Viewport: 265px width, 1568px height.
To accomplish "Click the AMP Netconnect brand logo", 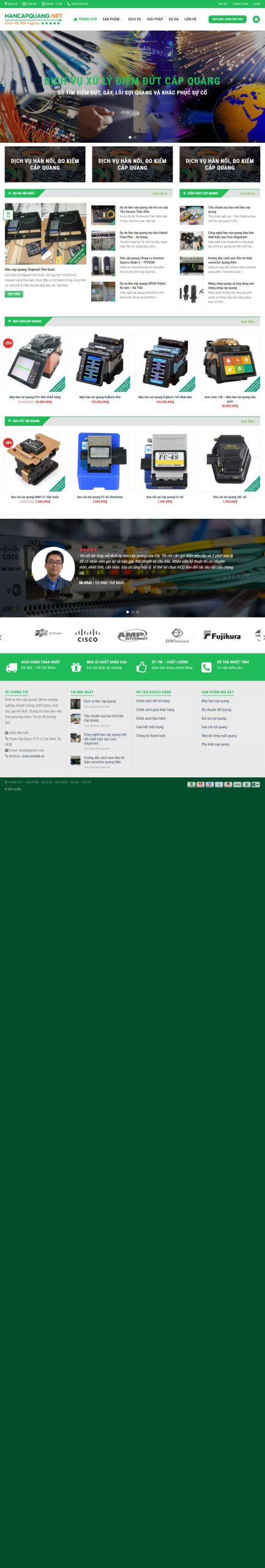I will click(x=133, y=635).
